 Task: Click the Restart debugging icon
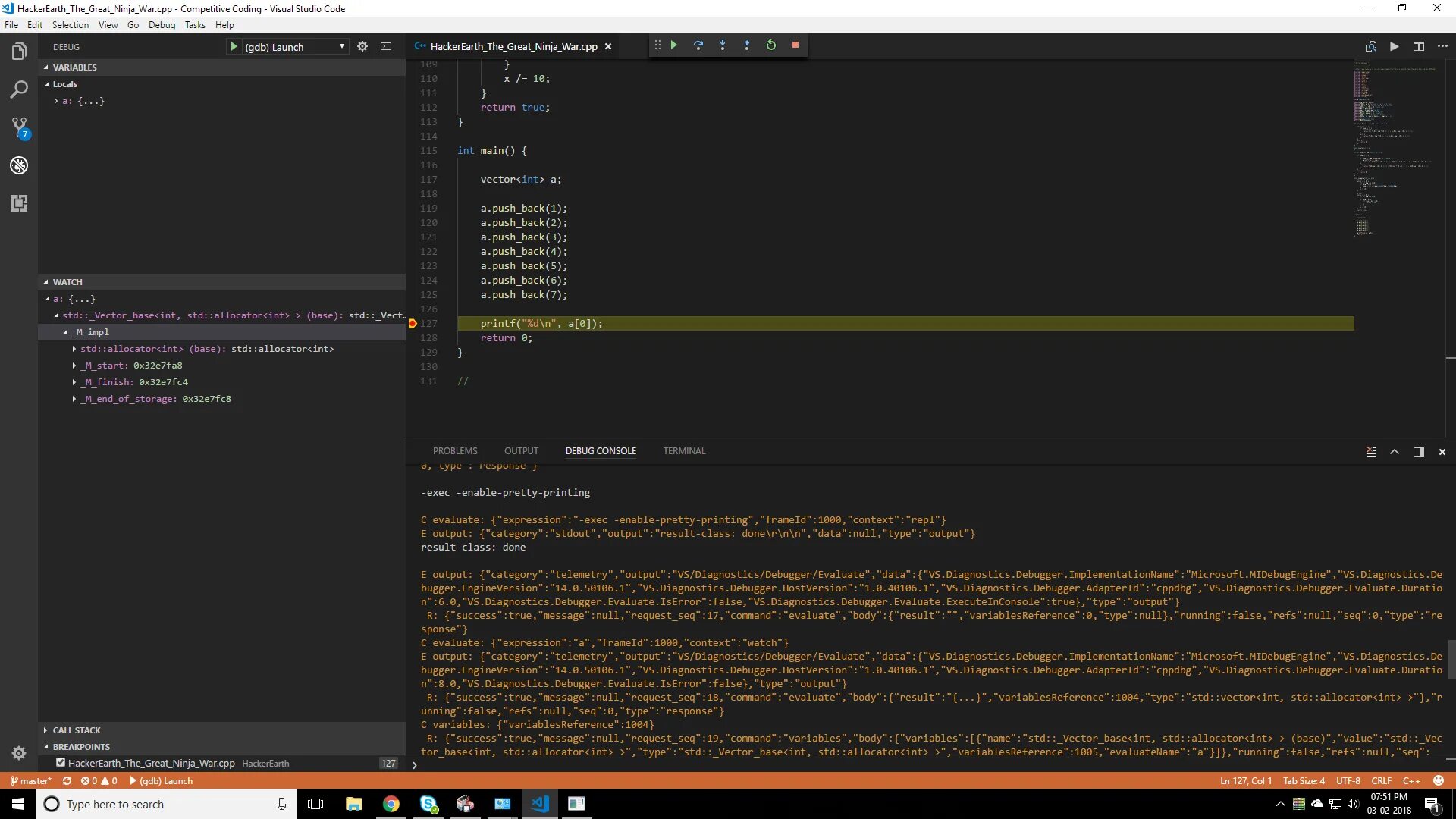[x=770, y=45]
